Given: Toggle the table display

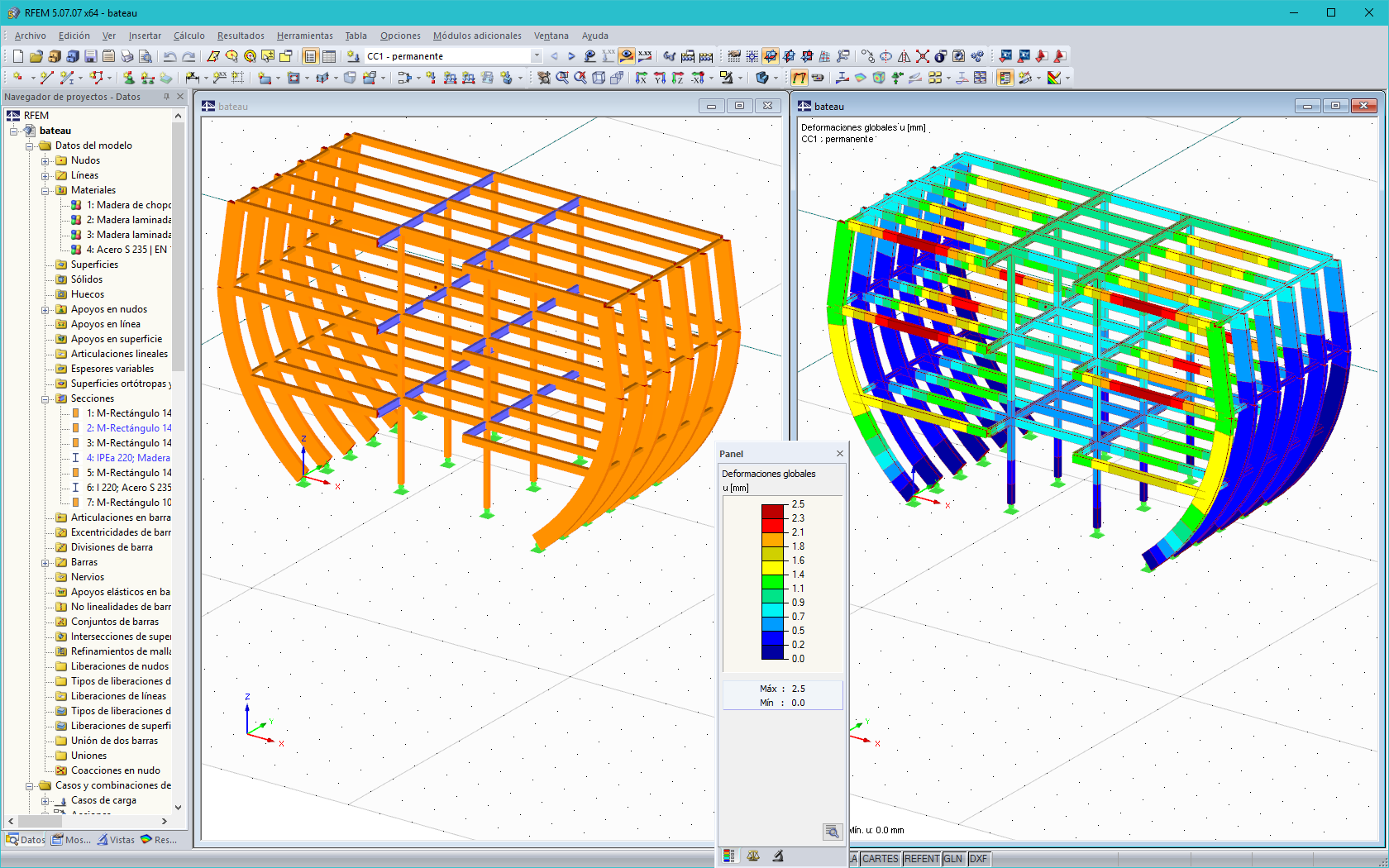Looking at the screenshot, I should click(x=329, y=56).
